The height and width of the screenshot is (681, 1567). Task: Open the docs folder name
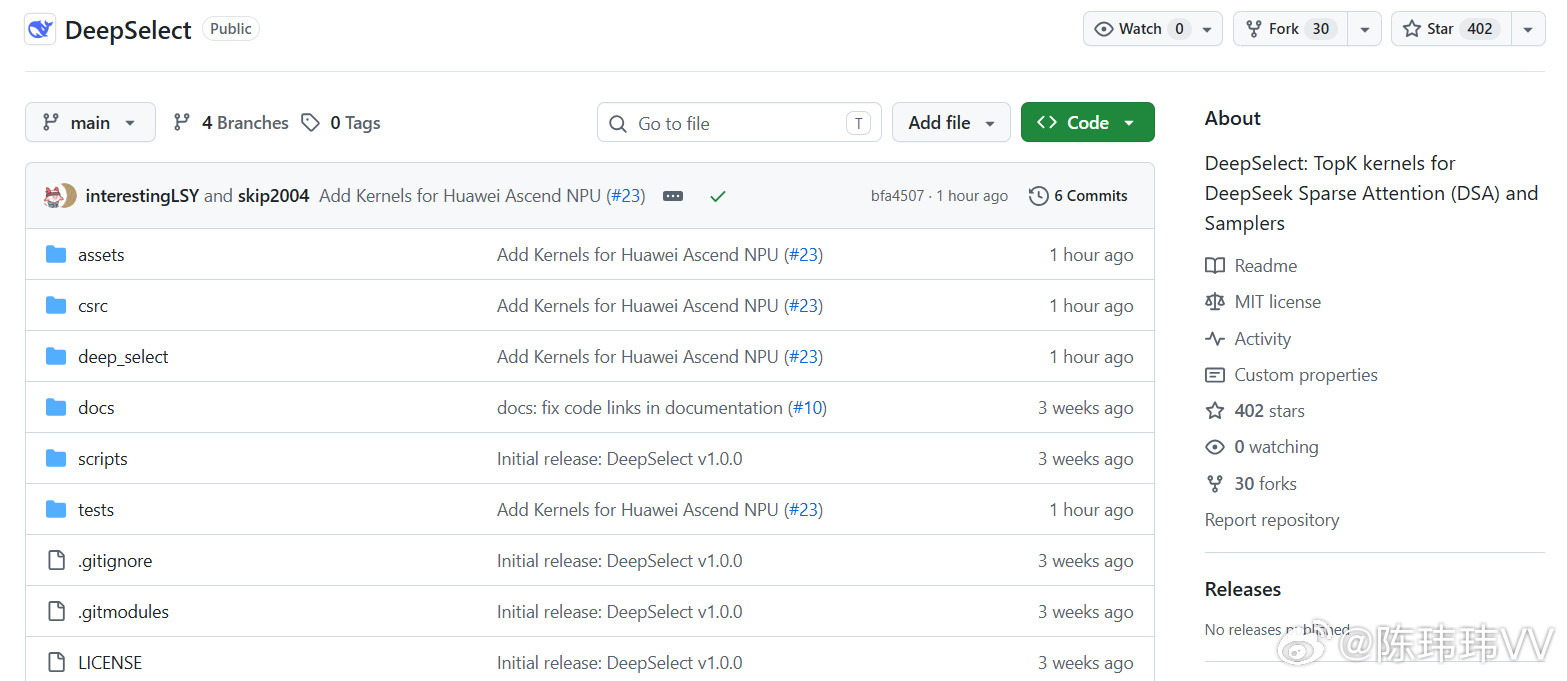tap(96, 408)
